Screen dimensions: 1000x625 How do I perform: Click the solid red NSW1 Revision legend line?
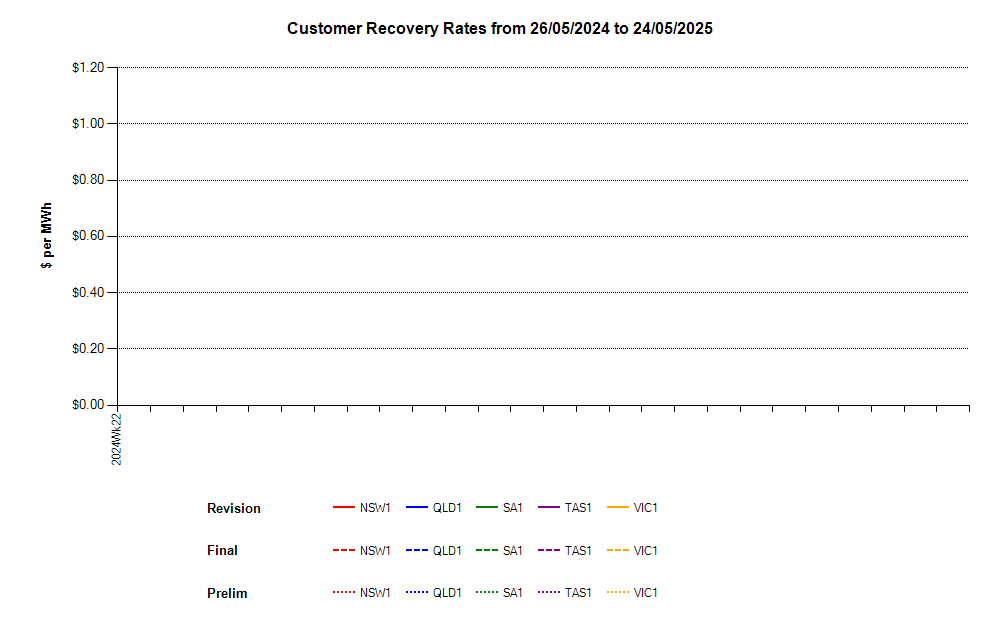tap(344, 508)
